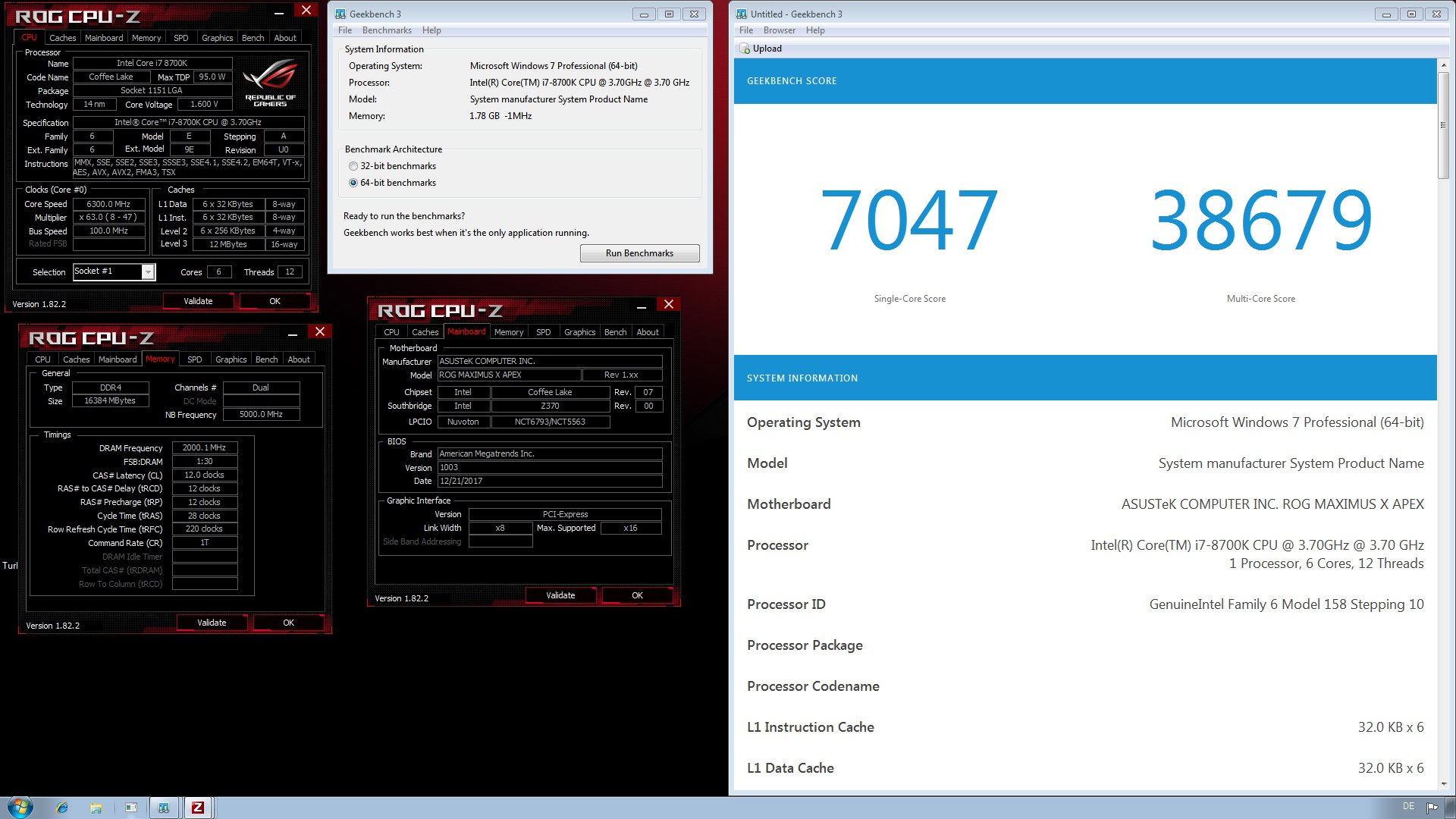The height and width of the screenshot is (819, 1456).
Task: Click the taskbar window-panel icon beside Explorer
Action: click(130, 808)
